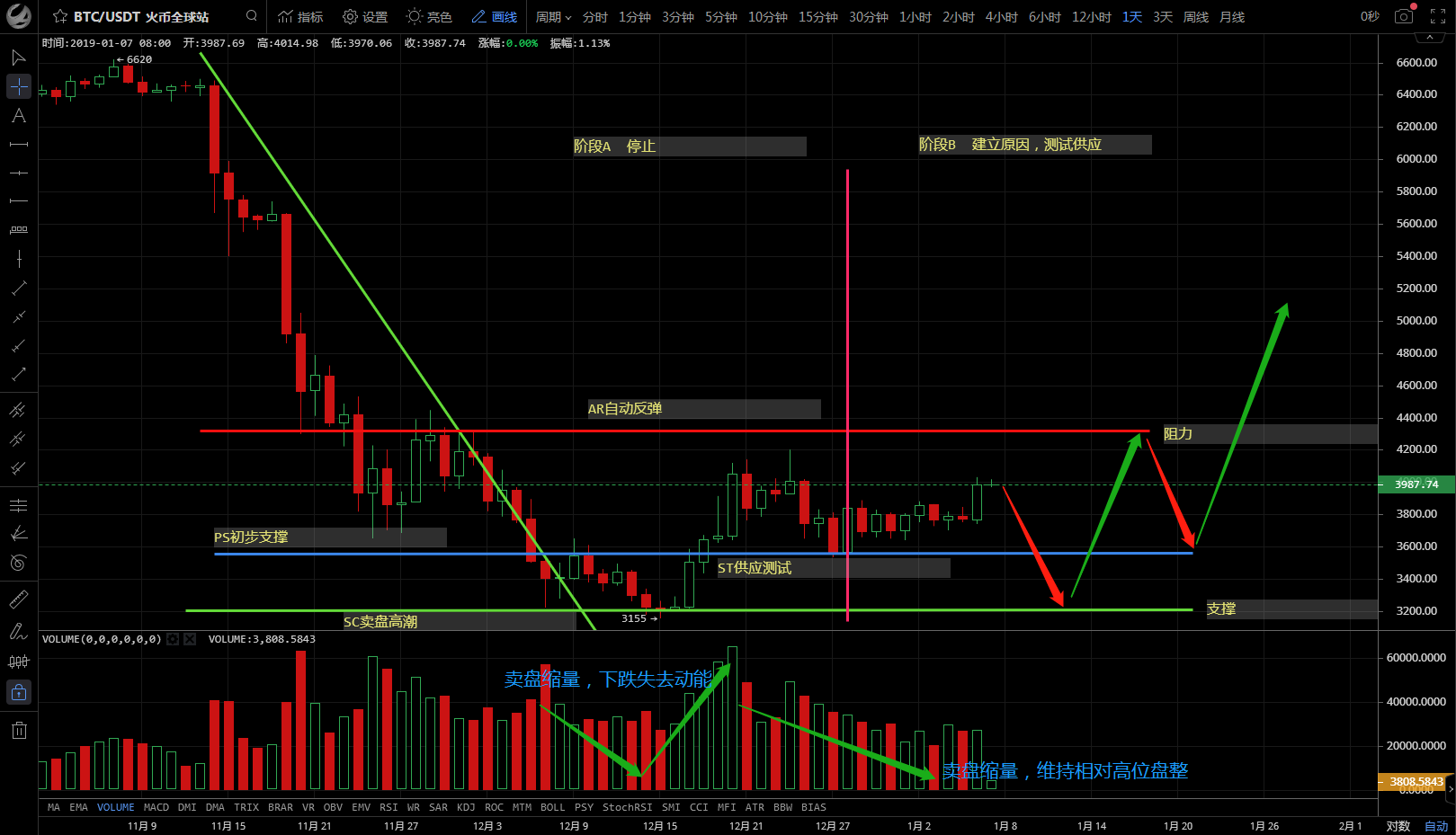
Task: Toggle 对数 logarithmic scale
Action: (x=1398, y=826)
